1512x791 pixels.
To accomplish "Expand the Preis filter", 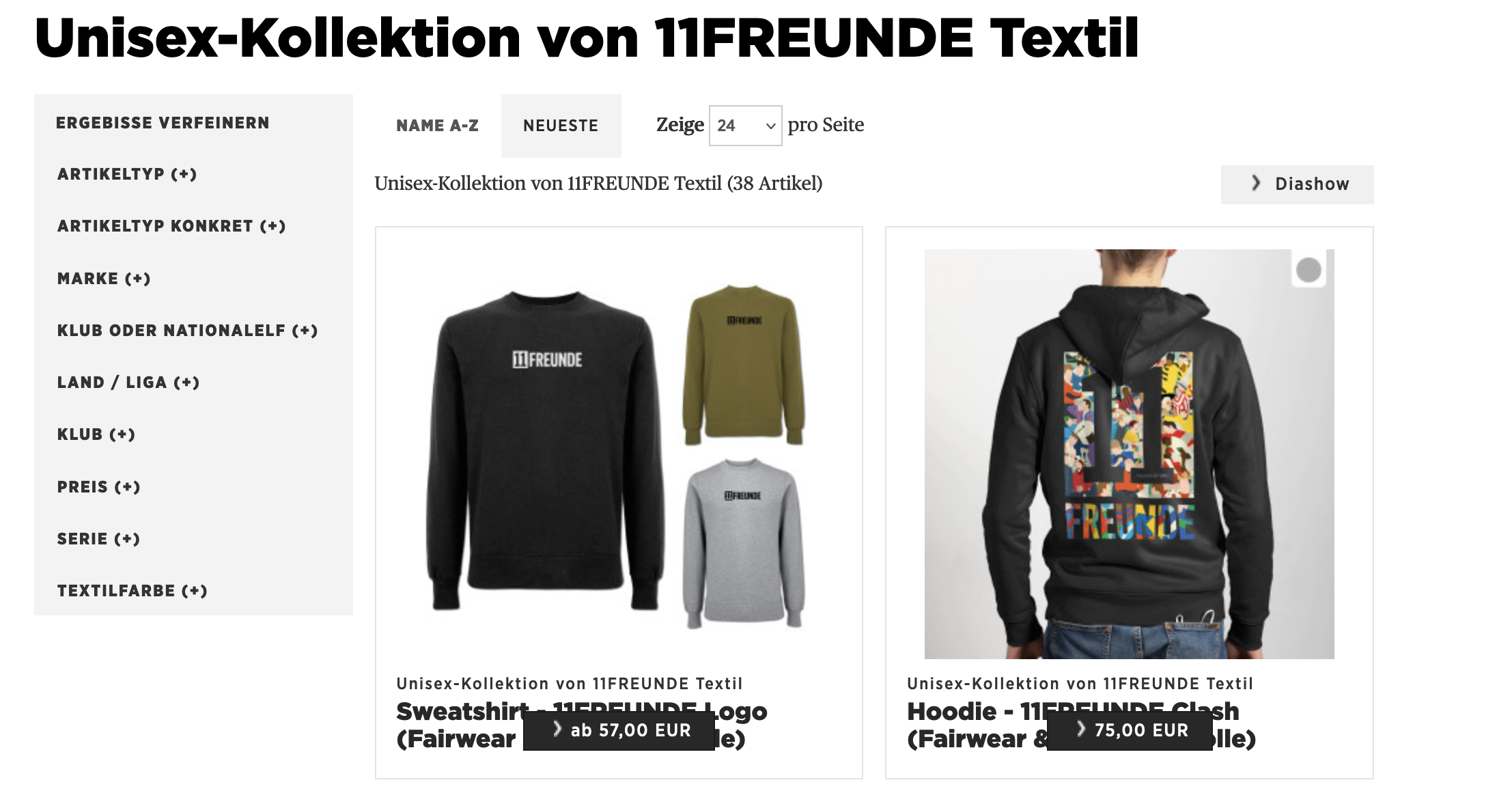I will [99, 487].
